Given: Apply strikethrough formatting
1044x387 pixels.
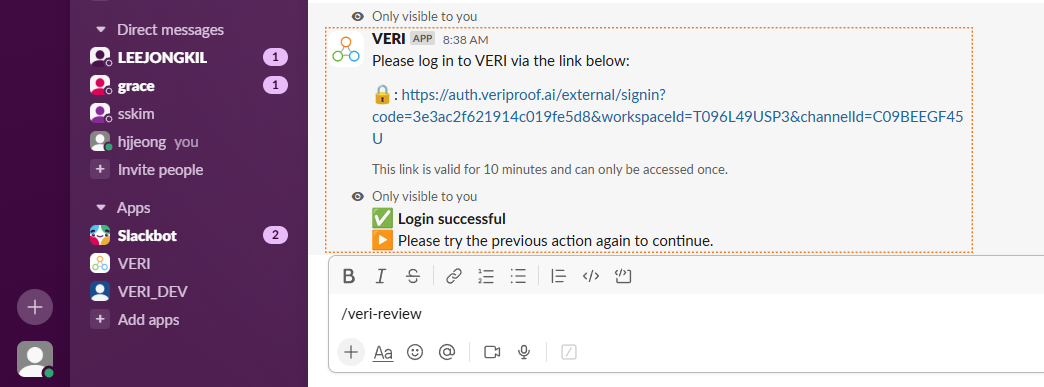Looking at the screenshot, I should pos(413,276).
